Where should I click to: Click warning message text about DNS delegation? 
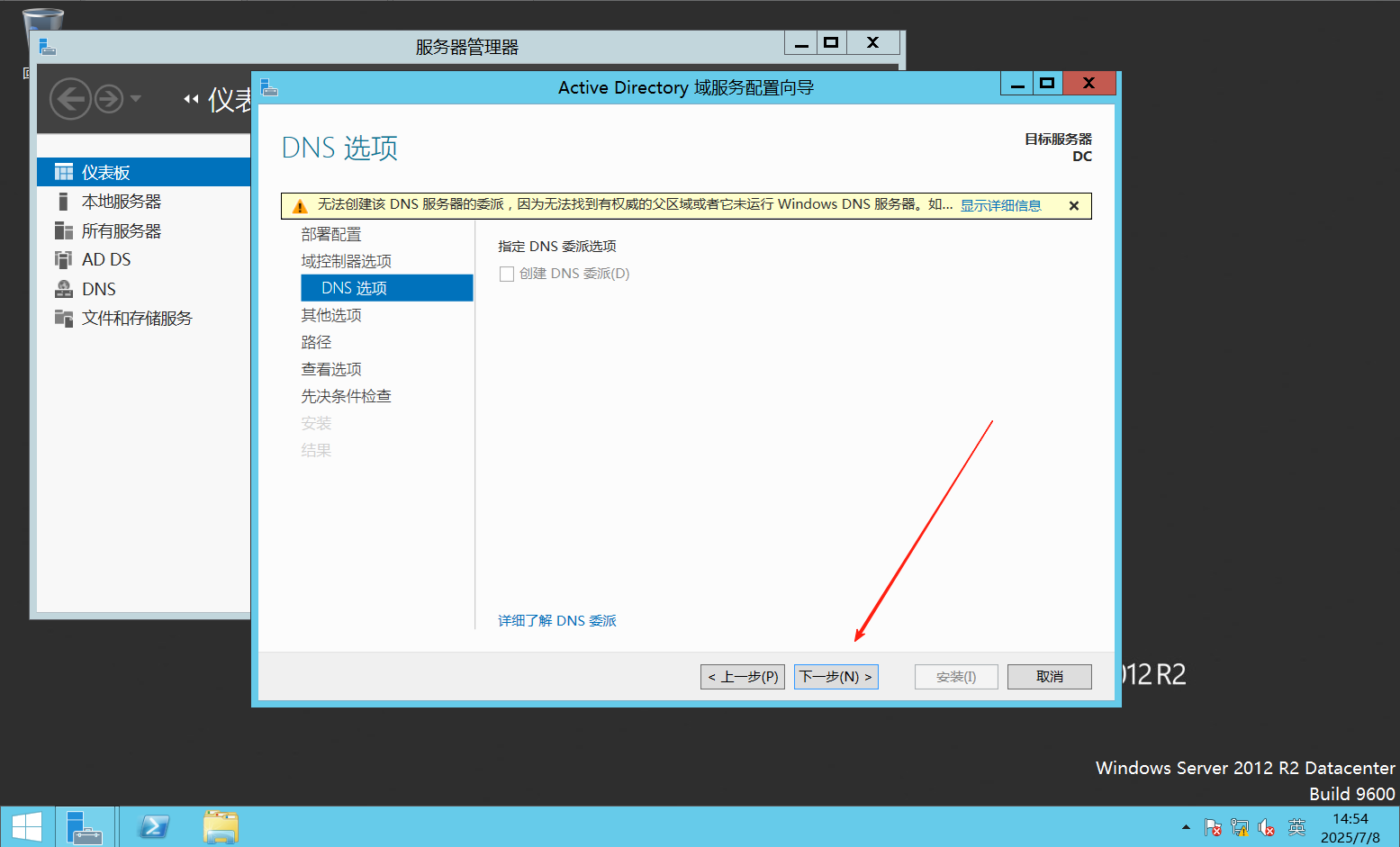[x=635, y=204]
